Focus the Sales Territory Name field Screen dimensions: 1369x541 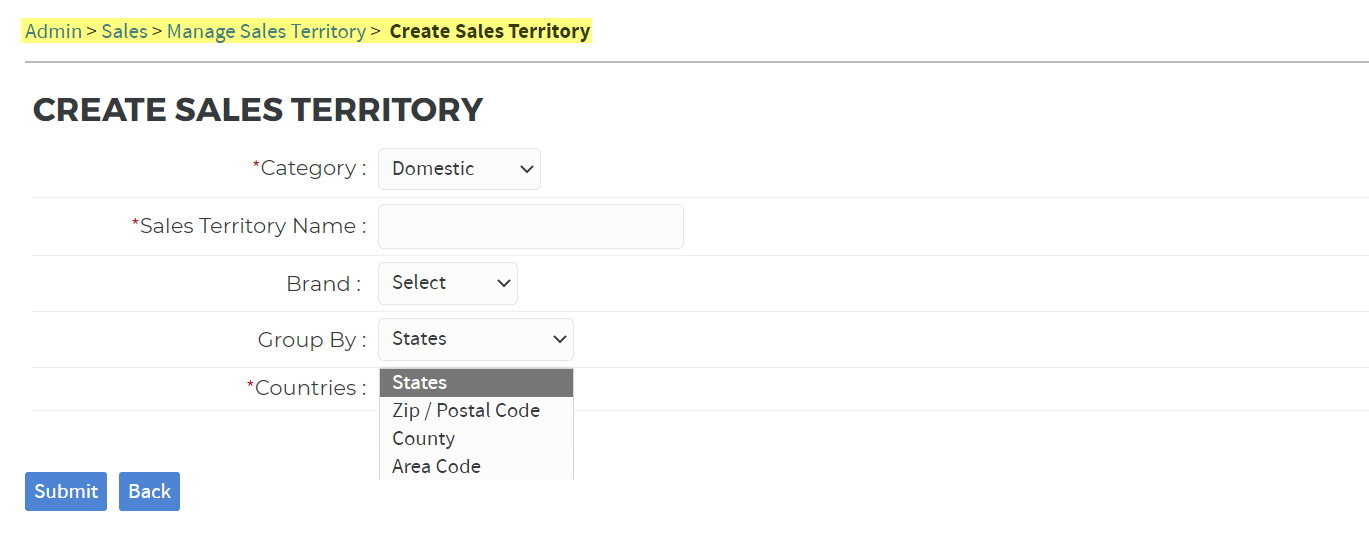[530, 227]
